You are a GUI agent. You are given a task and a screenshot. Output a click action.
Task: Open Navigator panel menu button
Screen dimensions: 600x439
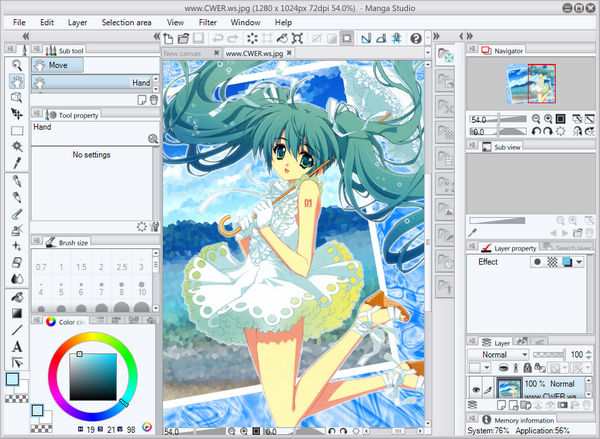tap(473, 49)
